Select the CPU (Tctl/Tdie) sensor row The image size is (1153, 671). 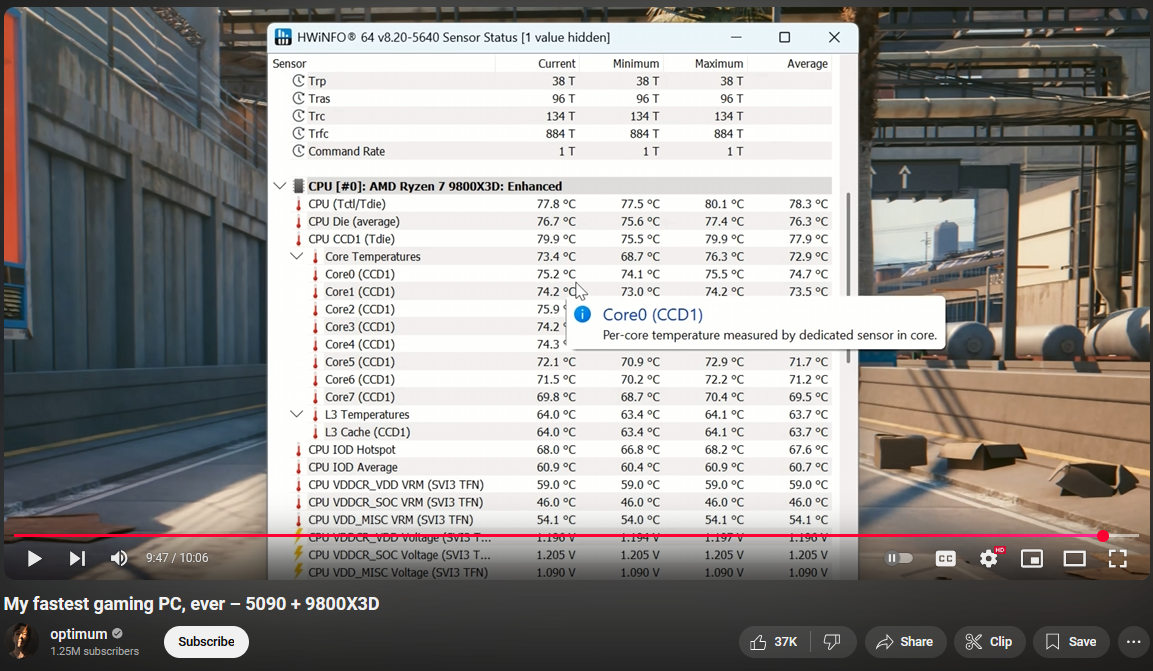click(551, 204)
